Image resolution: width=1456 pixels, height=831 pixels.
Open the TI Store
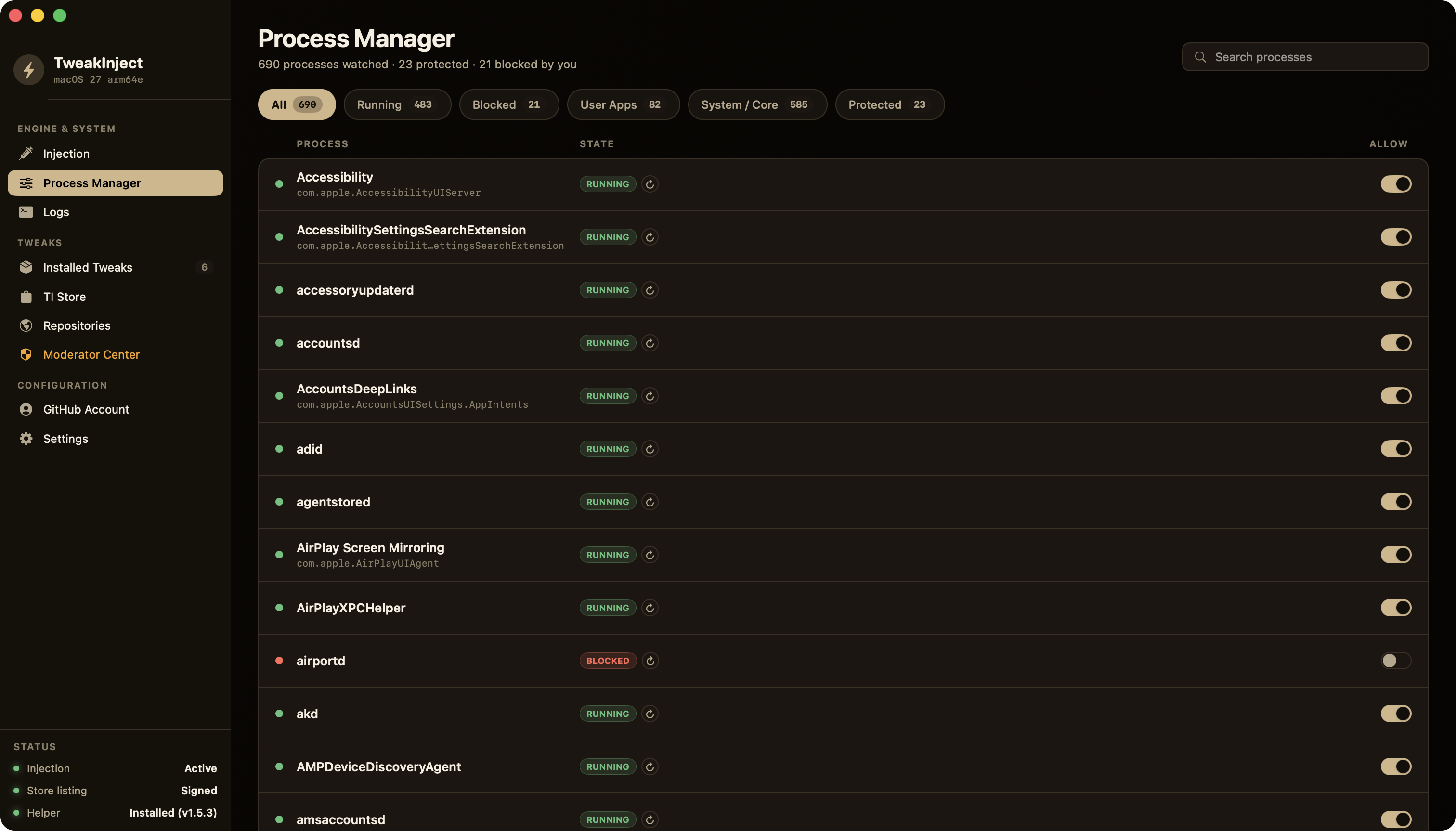pyautogui.click(x=115, y=297)
